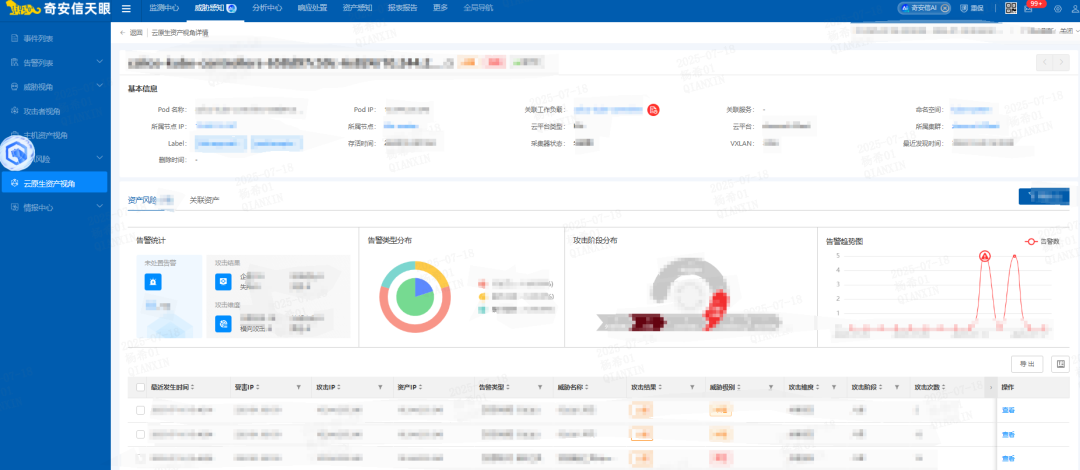Open the QR code icon in header
1080x470 pixels.
pyautogui.click(x=1011, y=8)
